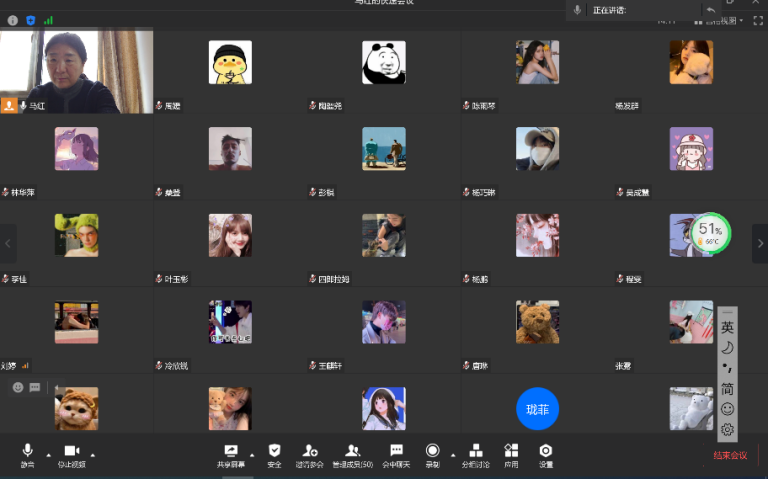Toggle the IME 英 English input mode
The image size is (768, 479).
click(x=727, y=326)
